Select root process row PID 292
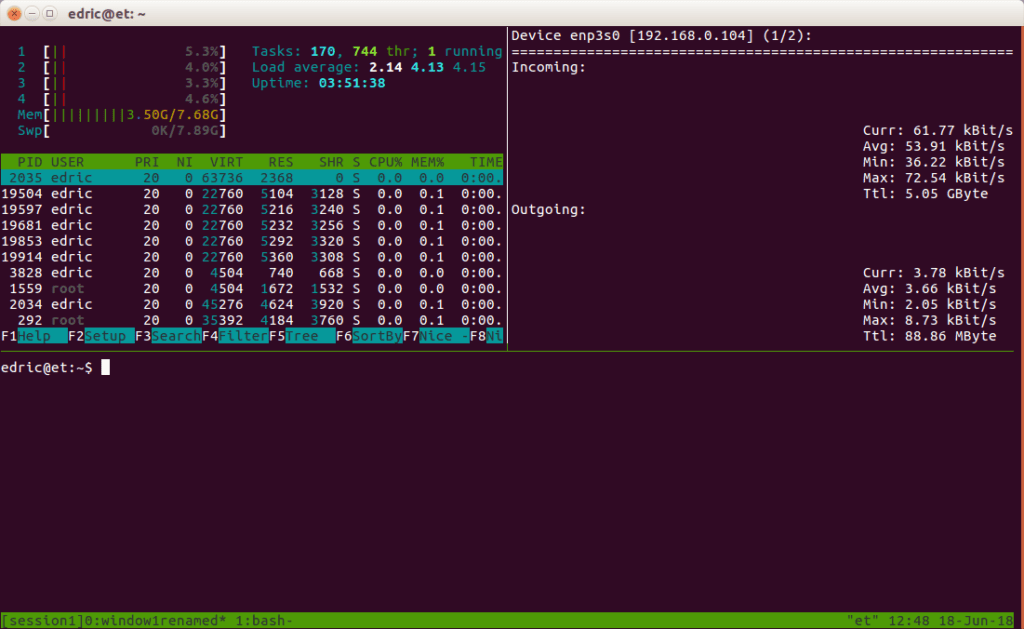This screenshot has width=1024, height=629. [252, 320]
